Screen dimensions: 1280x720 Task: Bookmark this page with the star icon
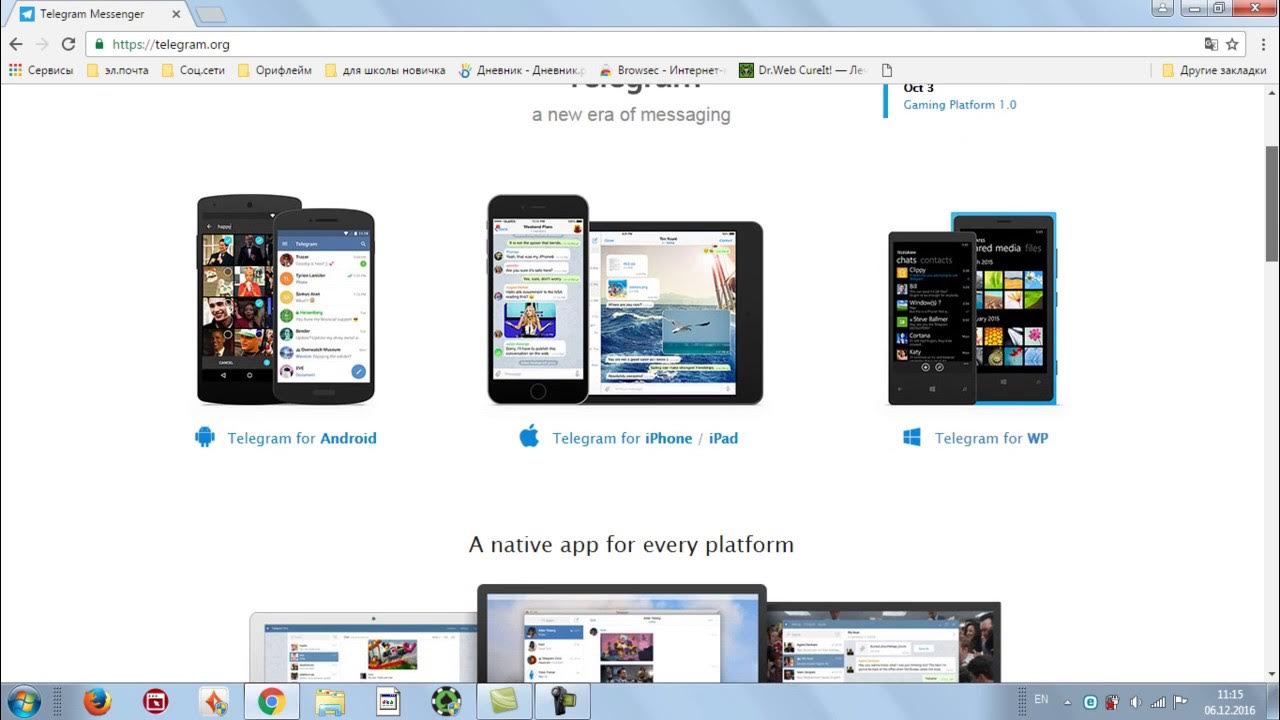tap(1232, 44)
